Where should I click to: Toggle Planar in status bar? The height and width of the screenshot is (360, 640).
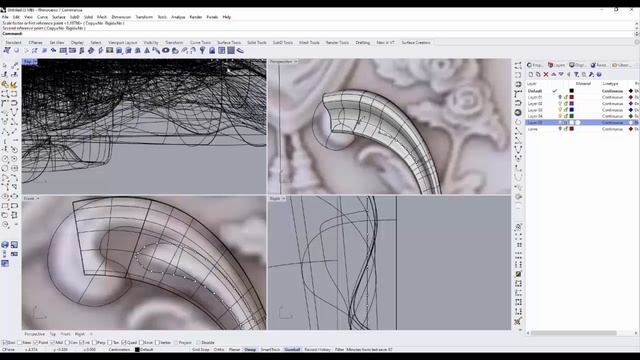click(x=234, y=350)
